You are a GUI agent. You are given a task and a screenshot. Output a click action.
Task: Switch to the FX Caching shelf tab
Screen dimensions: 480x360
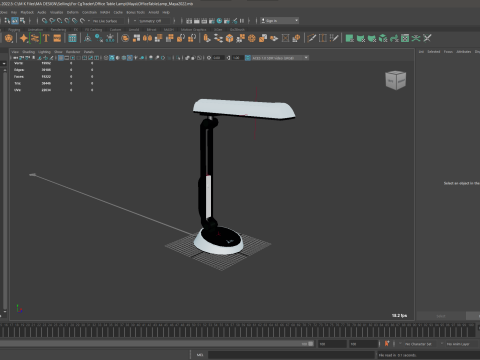tap(93, 30)
